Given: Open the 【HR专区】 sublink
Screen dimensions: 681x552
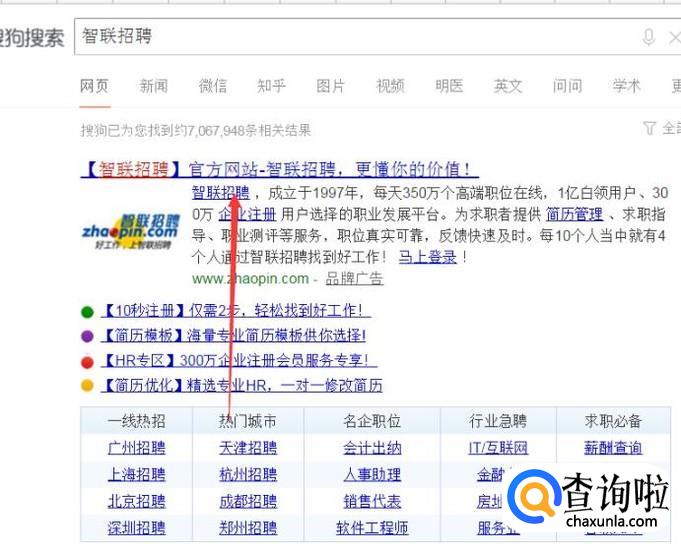Looking at the screenshot, I should (x=238, y=360).
